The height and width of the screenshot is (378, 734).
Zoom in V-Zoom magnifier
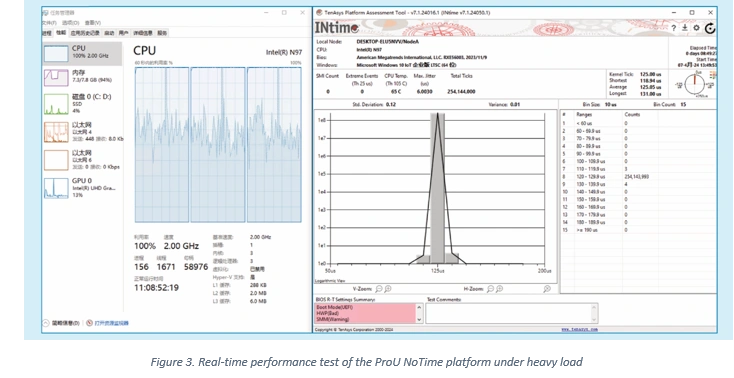pos(388,289)
